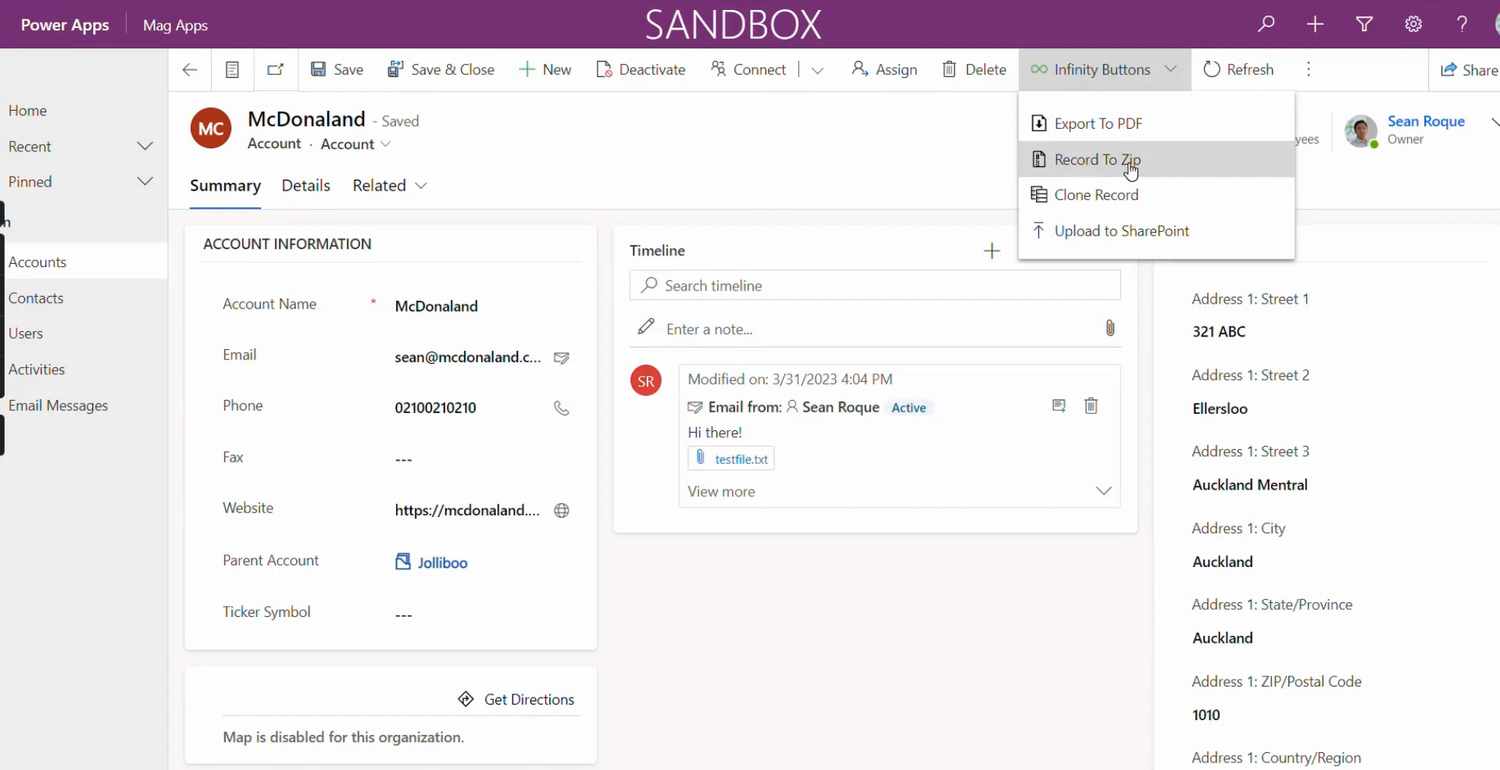Image resolution: width=1500 pixels, height=770 pixels.
Task: Refresh the form
Action: (1238, 70)
